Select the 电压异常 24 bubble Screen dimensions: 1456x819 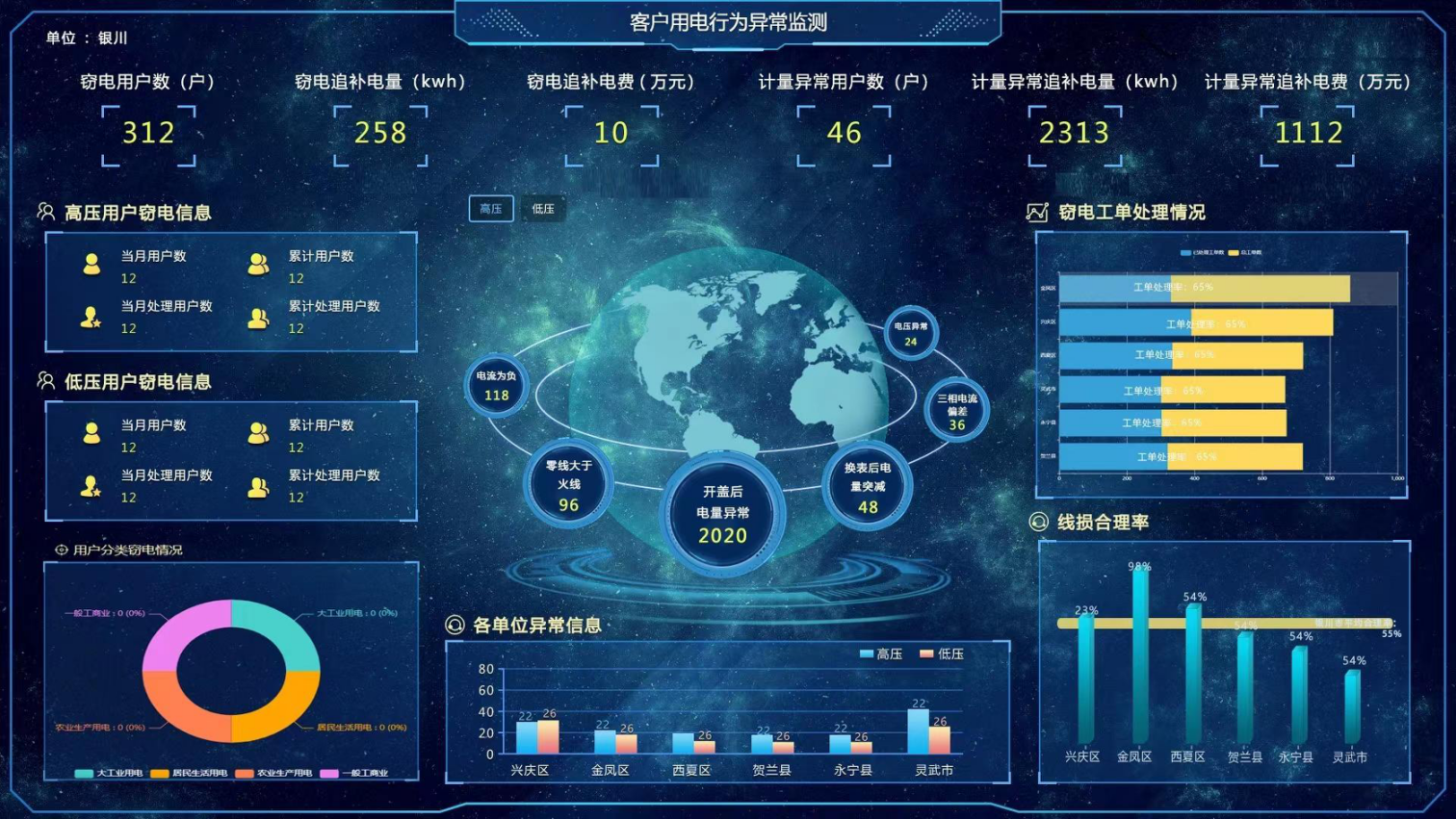coord(910,333)
